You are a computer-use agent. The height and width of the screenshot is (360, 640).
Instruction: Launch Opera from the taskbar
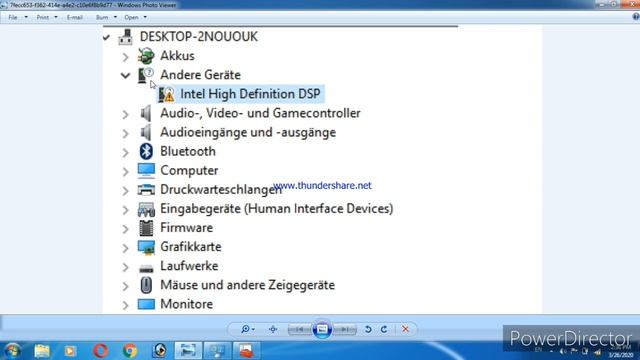(100, 351)
